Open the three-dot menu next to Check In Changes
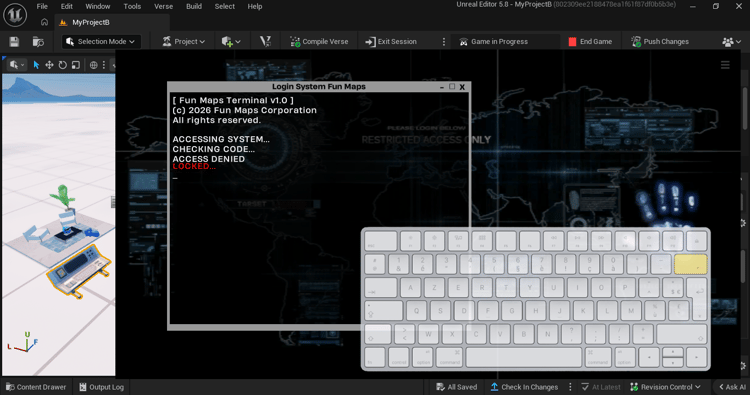 tap(570, 387)
